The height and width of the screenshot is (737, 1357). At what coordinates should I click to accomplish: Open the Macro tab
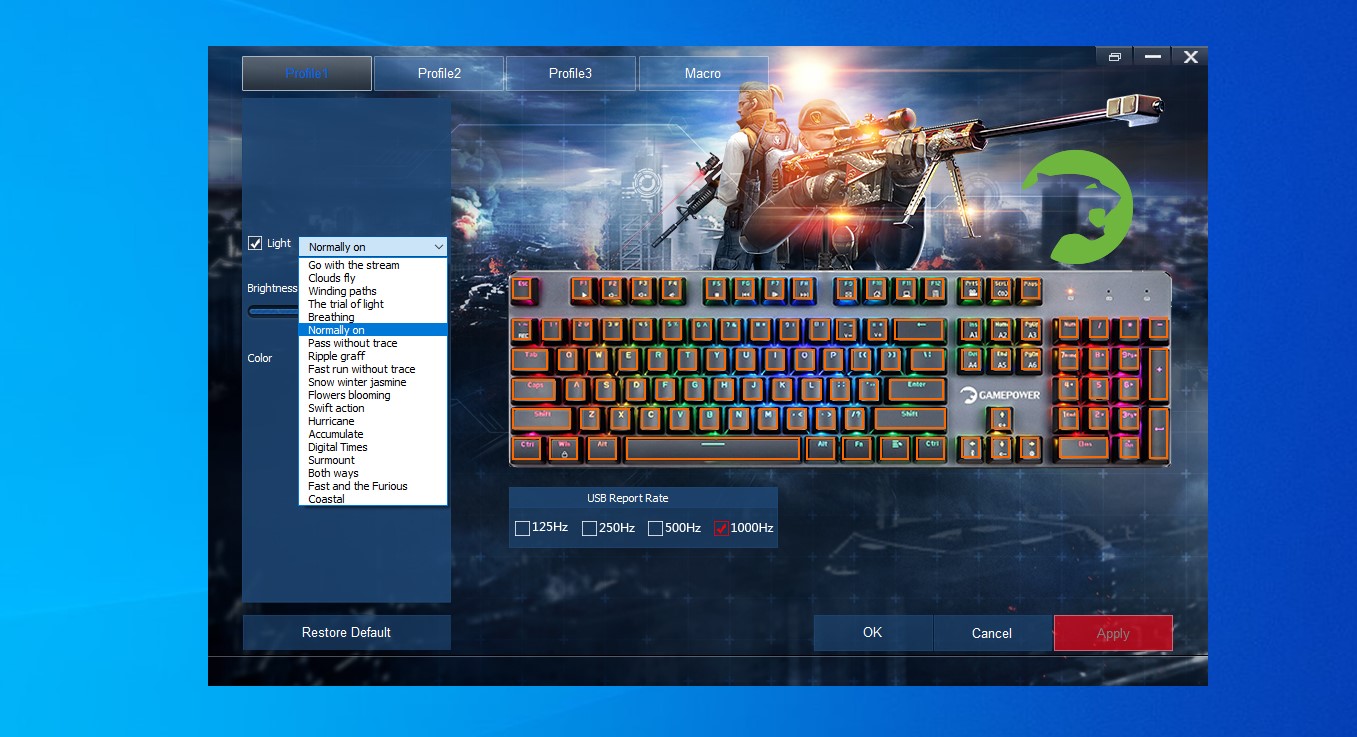703,73
